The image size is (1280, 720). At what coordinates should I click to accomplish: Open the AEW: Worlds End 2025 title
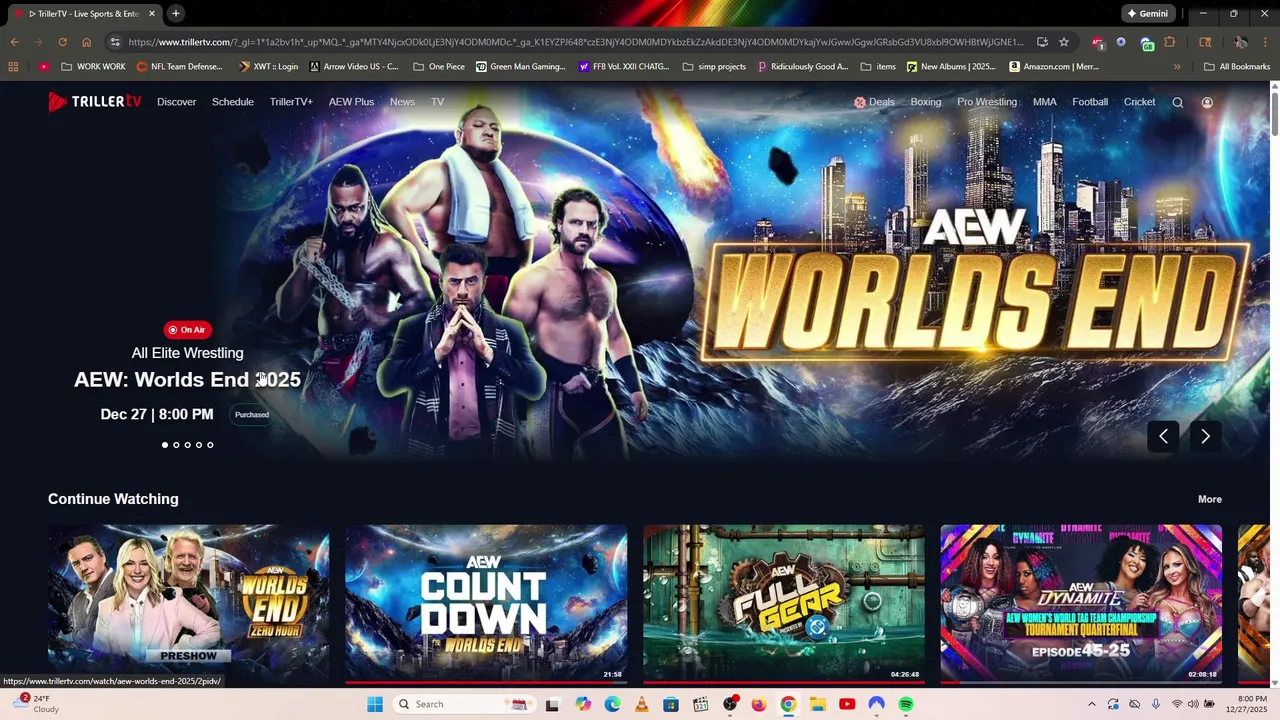click(x=187, y=380)
